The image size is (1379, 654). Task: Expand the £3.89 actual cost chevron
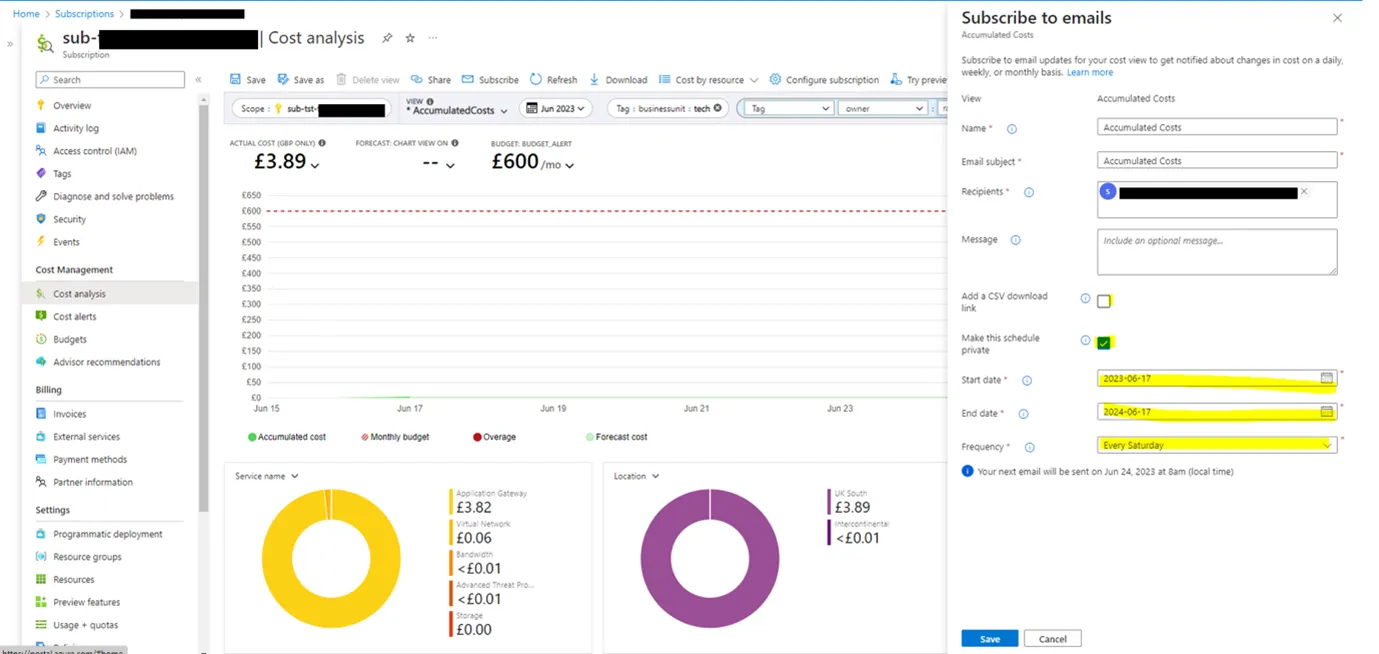click(315, 166)
